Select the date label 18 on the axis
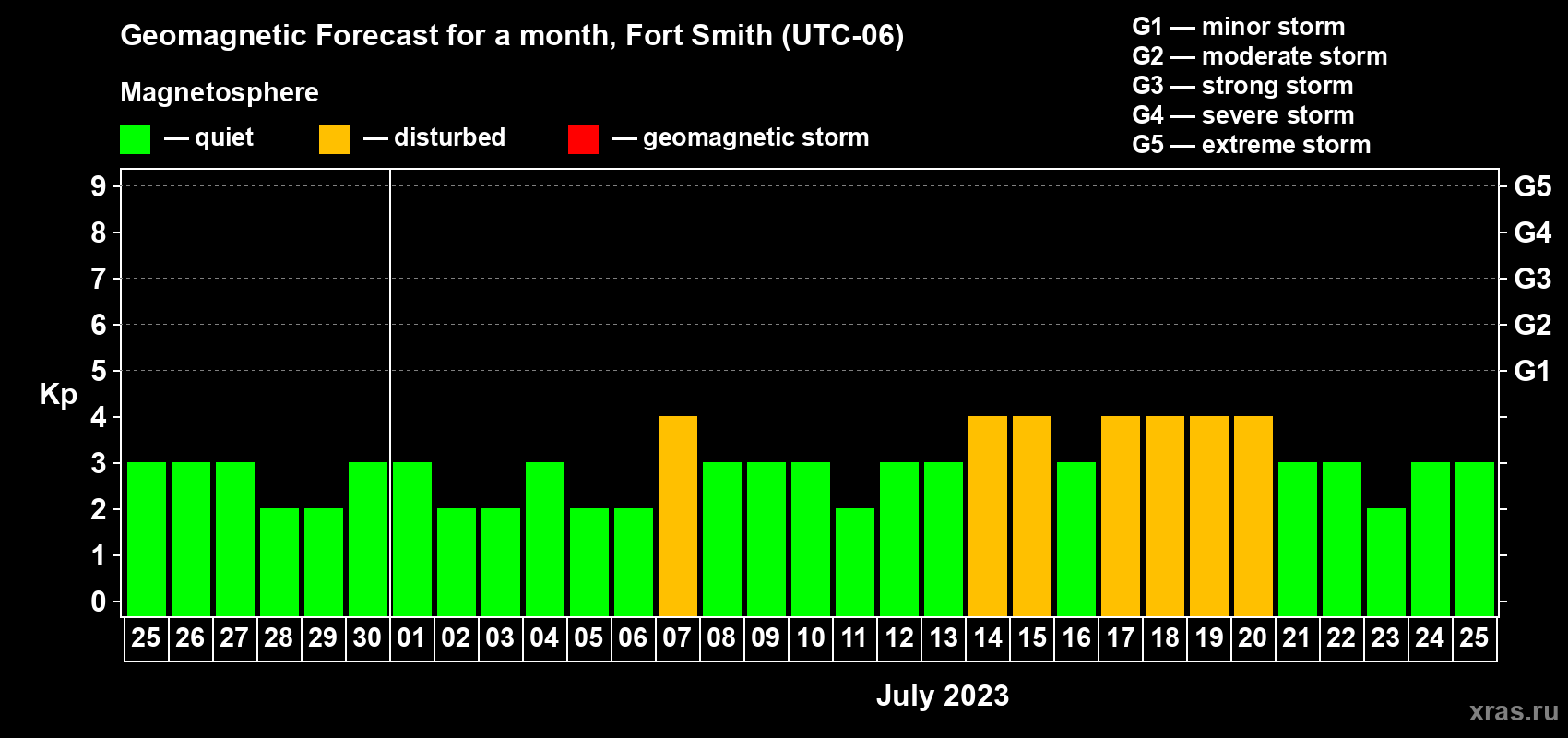Image resolution: width=1568 pixels, height=738 pixels. [x=1165, y=638]
